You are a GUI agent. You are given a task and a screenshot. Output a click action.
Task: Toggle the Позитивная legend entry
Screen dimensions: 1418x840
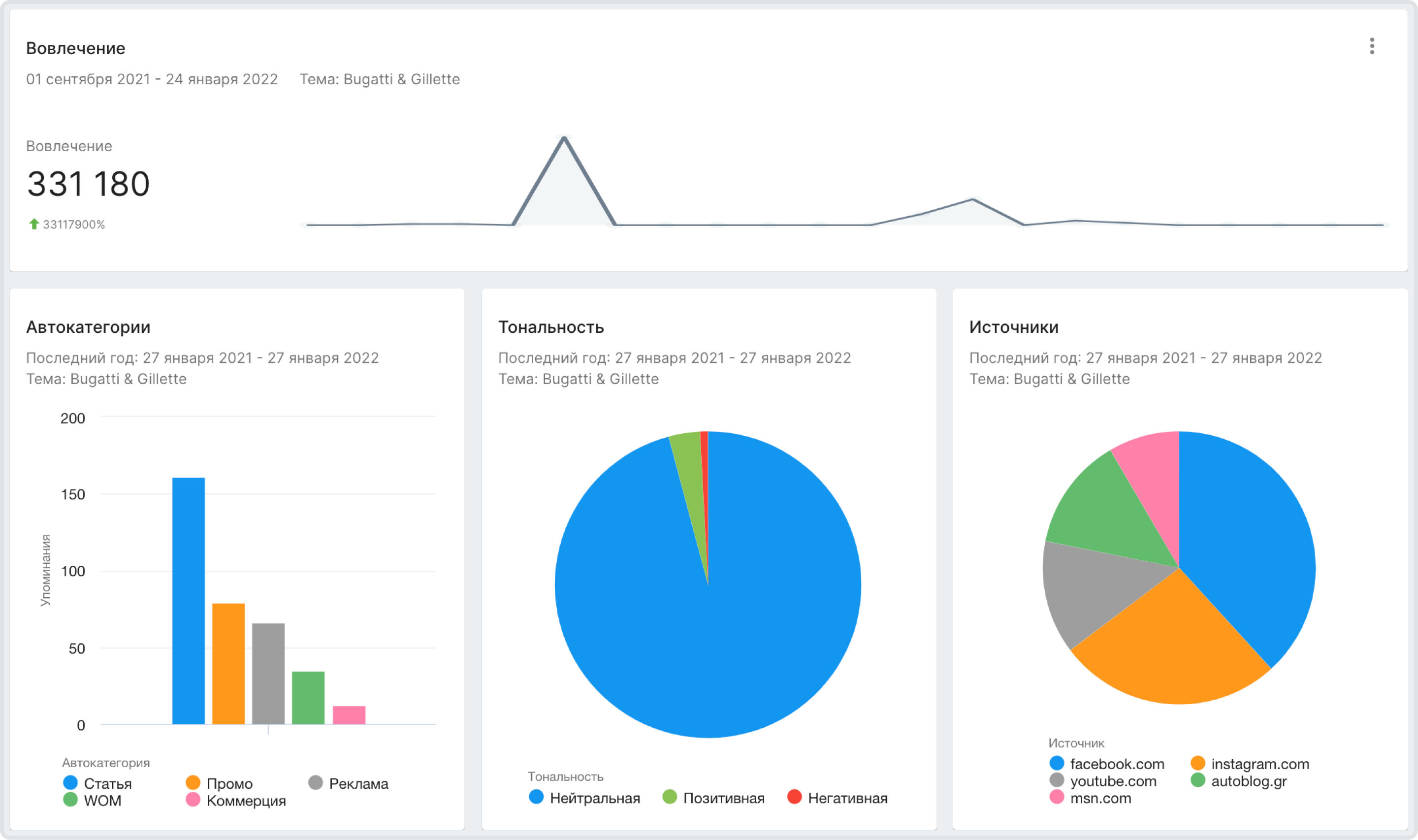(713, 798)
